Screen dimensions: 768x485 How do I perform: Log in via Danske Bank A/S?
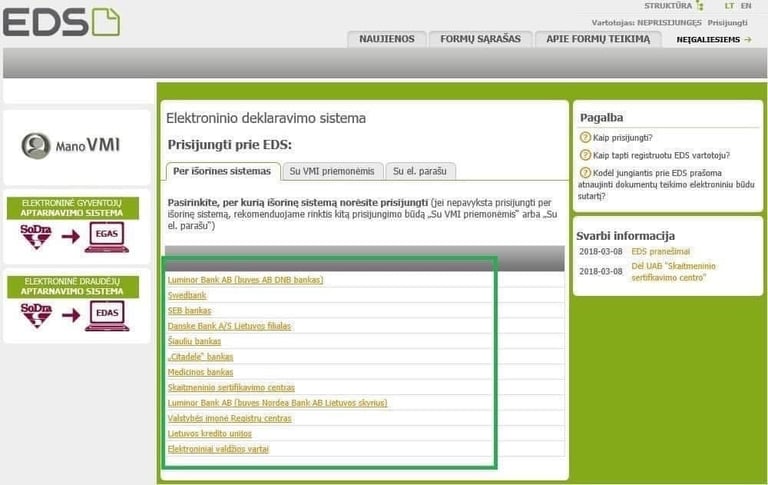coord(229,326)
